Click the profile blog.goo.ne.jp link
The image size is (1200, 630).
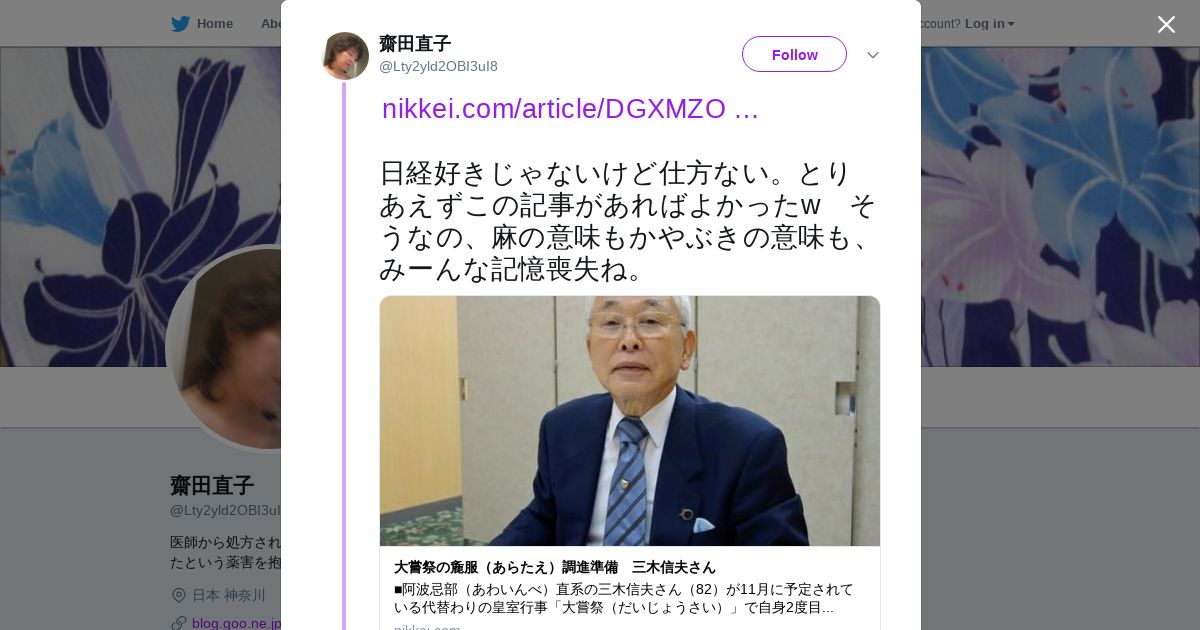click(236, 623)
